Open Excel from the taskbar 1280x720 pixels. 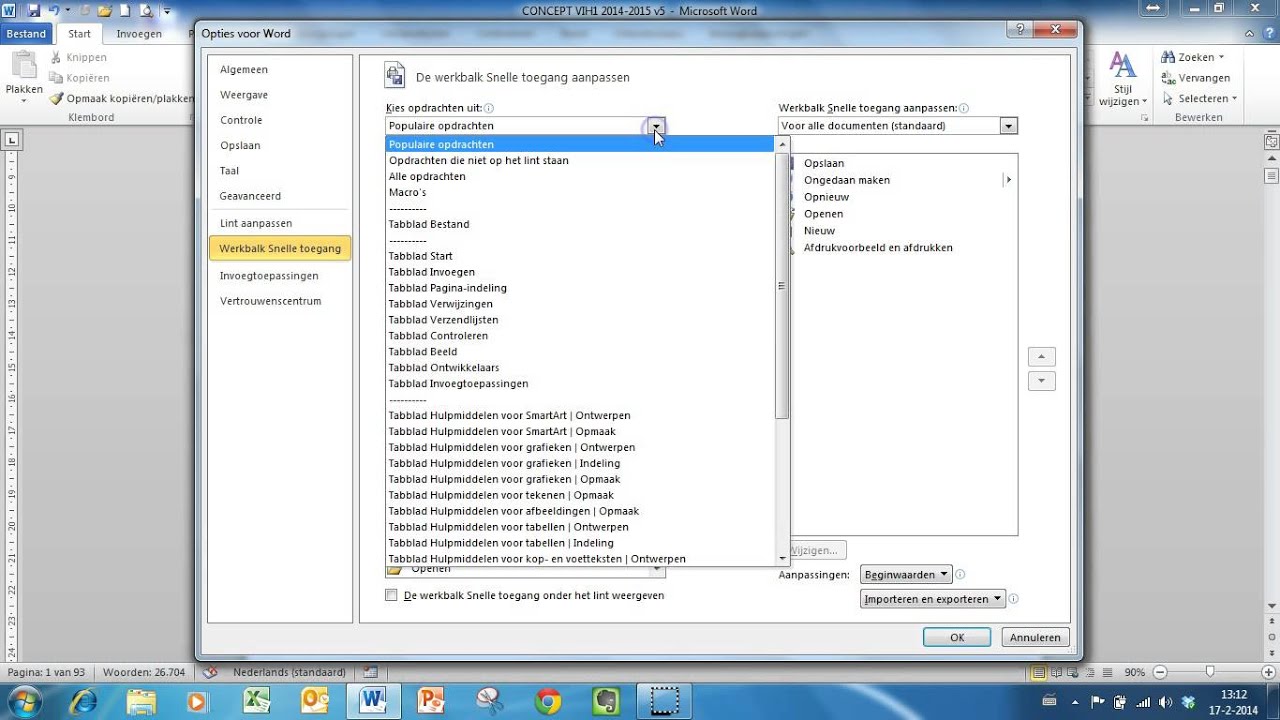[256, 700]
